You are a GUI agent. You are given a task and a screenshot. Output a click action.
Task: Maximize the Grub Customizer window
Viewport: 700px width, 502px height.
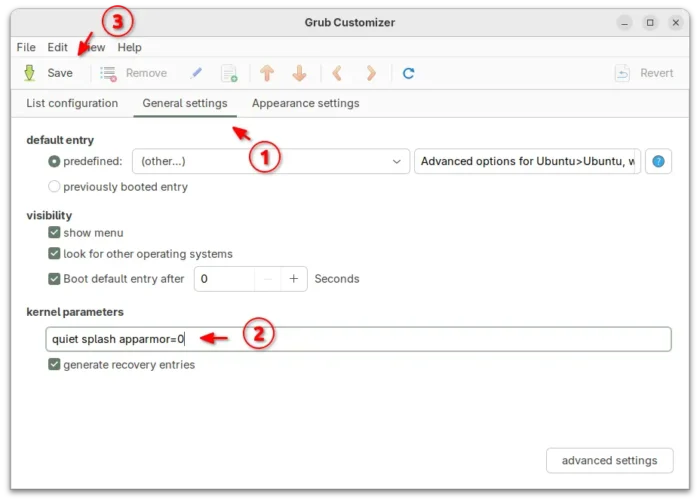pos(650,23)
